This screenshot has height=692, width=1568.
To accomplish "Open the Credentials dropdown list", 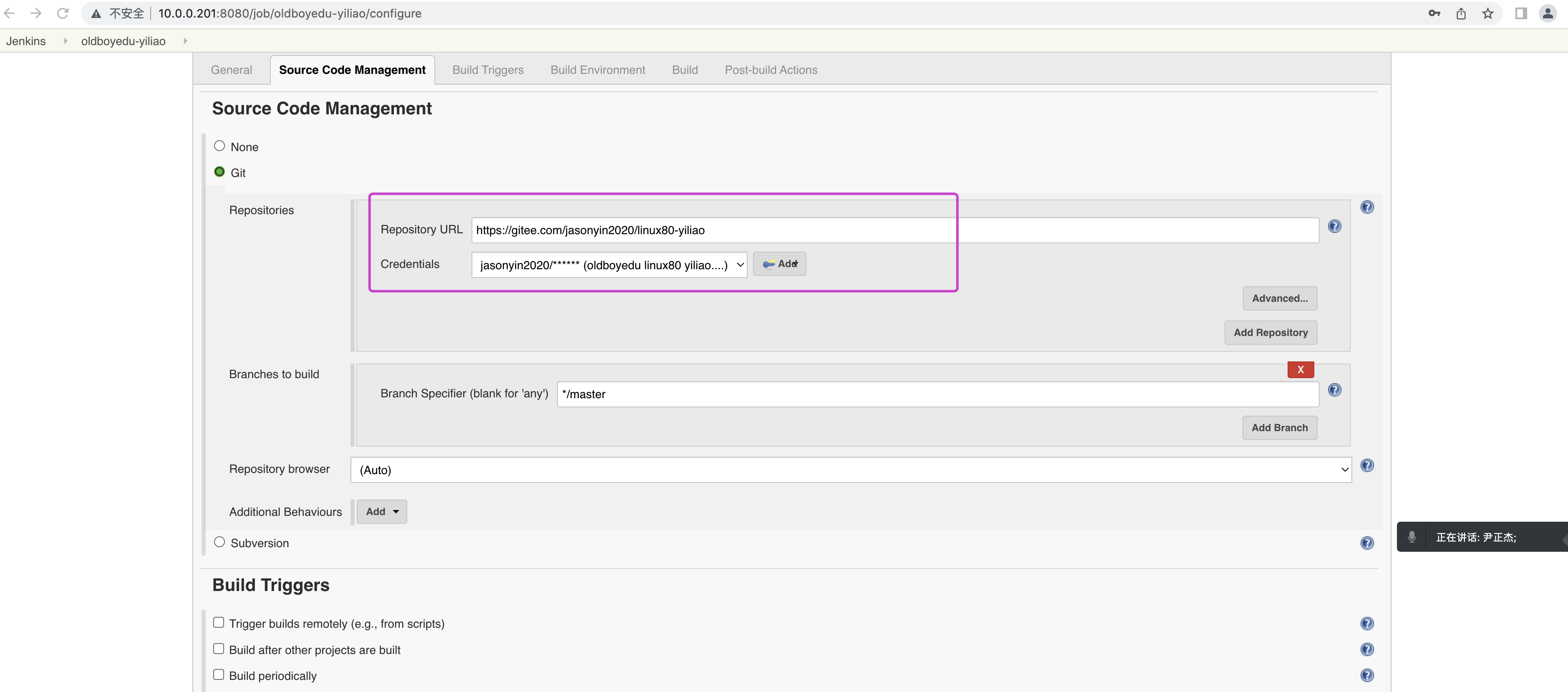I will (609, 265).
